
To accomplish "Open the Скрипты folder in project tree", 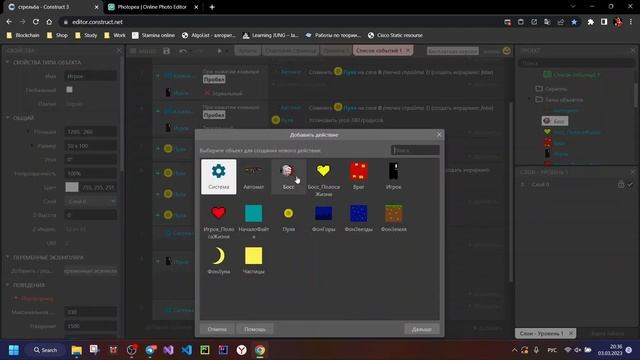I will pos(551,89).
